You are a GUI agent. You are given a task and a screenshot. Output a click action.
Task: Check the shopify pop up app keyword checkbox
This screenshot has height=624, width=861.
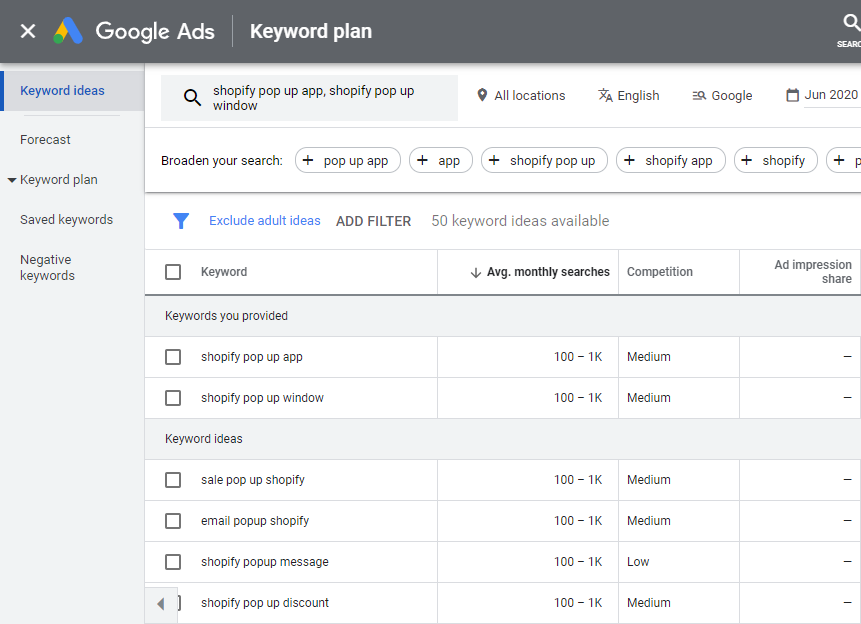[173, 357]
